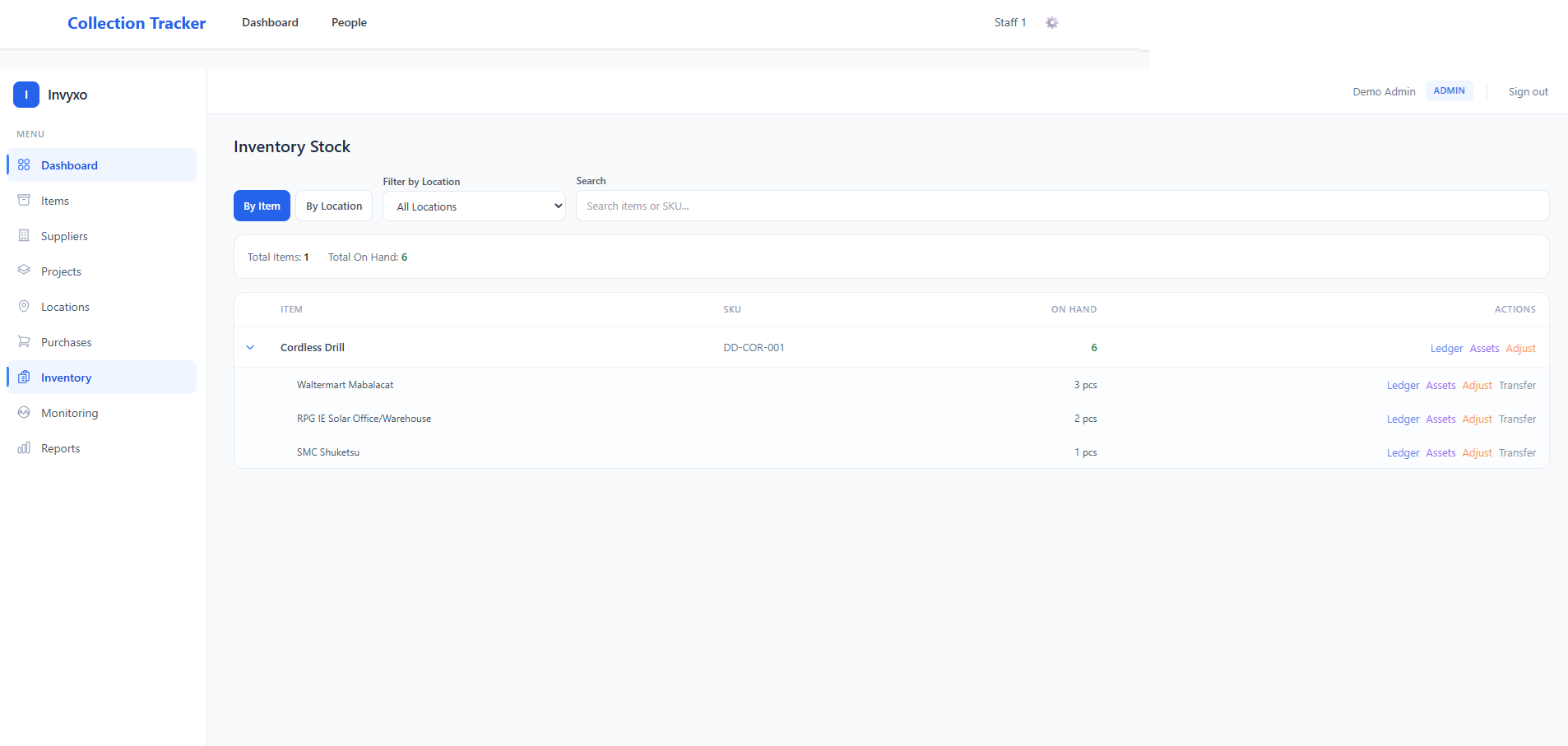Viewport: 1568px width, 746px height.
Task: Click the Dashboard grid icon in sidebar
Action: [24, 164]
